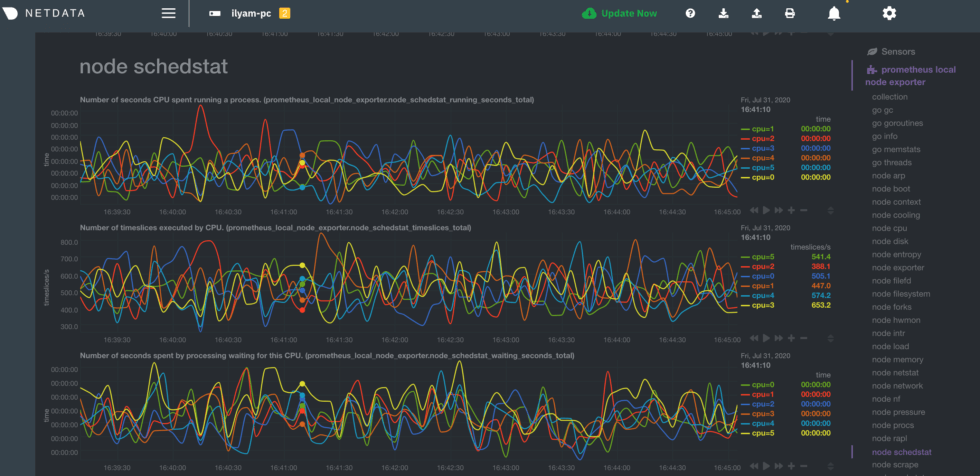Click the export snapshot download icon

(x=724, y=14)
